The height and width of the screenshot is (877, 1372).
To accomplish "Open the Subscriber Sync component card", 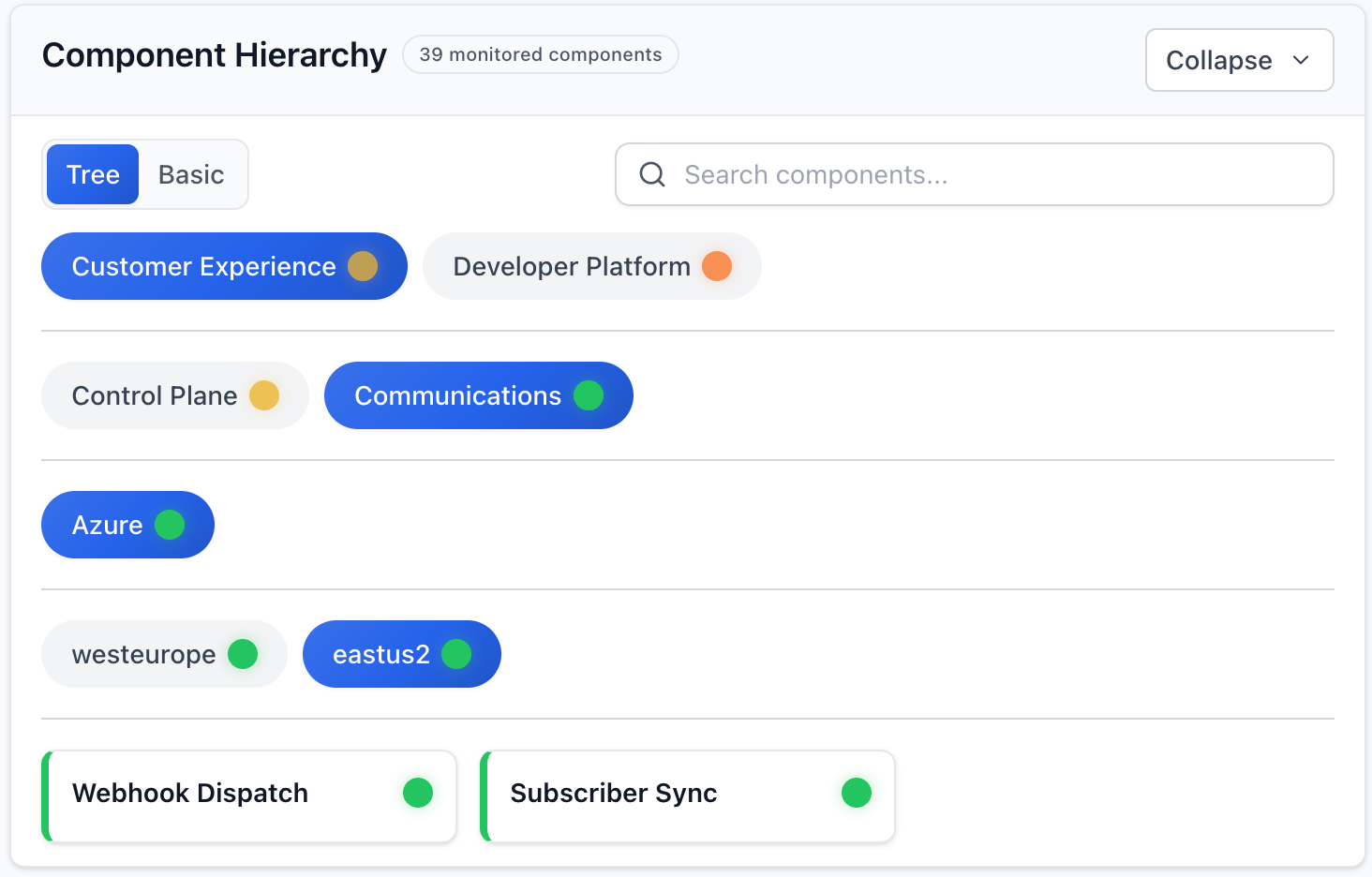I will click(x=656, y=795).
